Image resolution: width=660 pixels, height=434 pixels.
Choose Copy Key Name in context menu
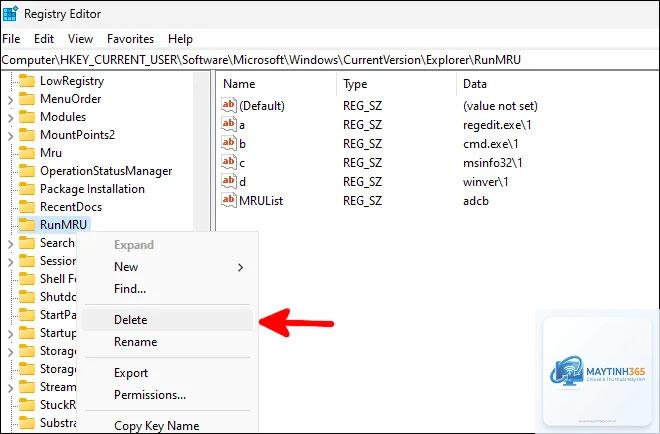[x=168, y=425]
